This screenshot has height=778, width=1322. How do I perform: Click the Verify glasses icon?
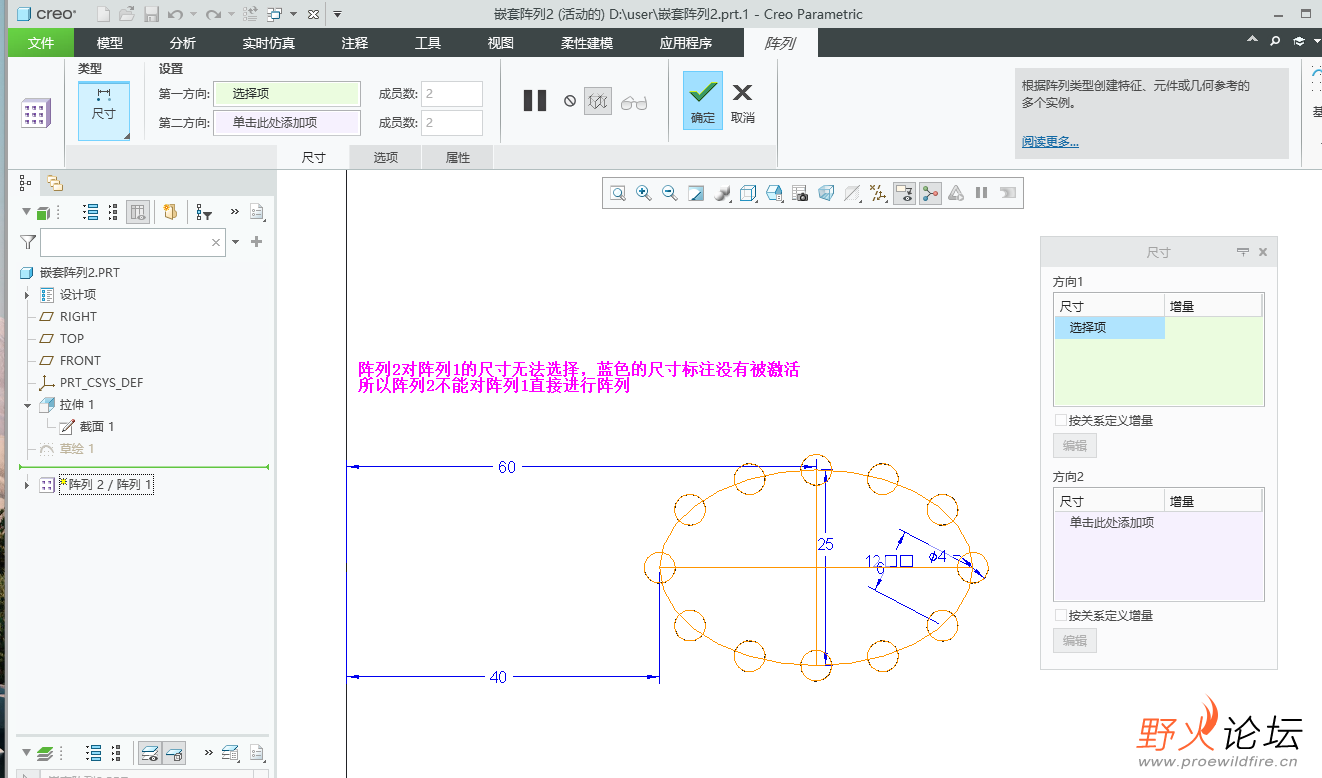coord(634,102)
